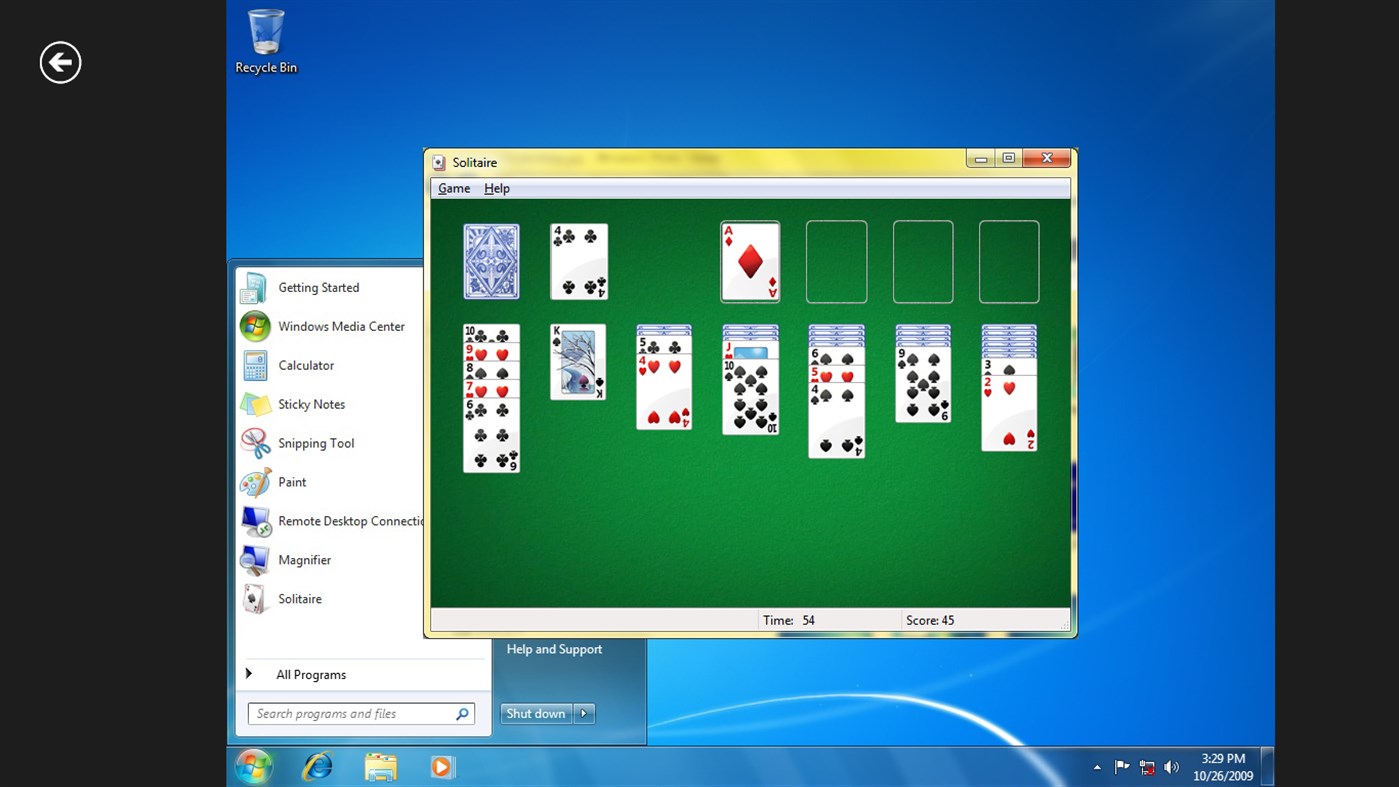The width and height of the screenshot is (1399, 787).
Task: Open the Game menu in Solitaire
Action: pyautogui.click(x=454, y=188)
